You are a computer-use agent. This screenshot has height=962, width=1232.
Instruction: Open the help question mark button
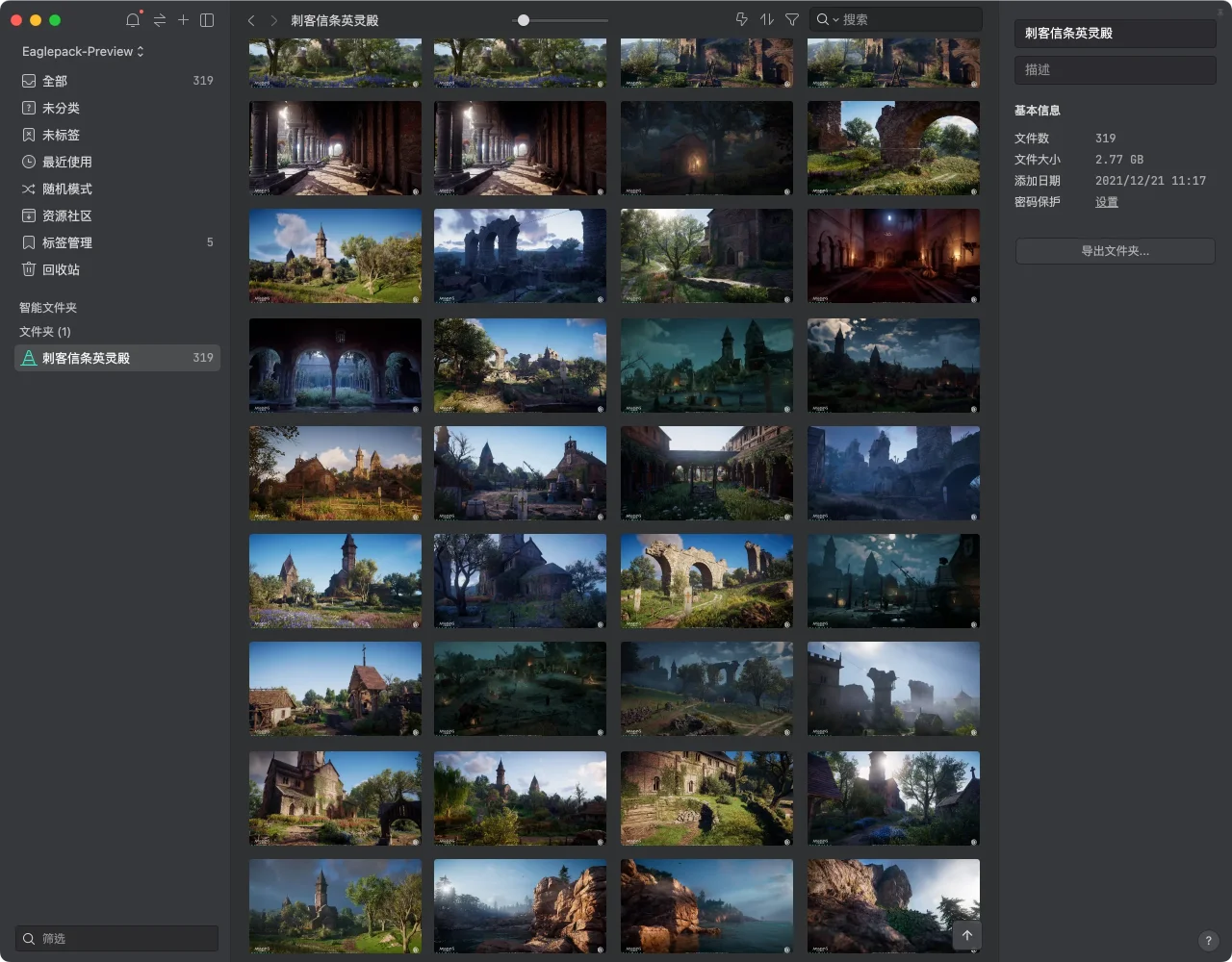[1209, 941]
